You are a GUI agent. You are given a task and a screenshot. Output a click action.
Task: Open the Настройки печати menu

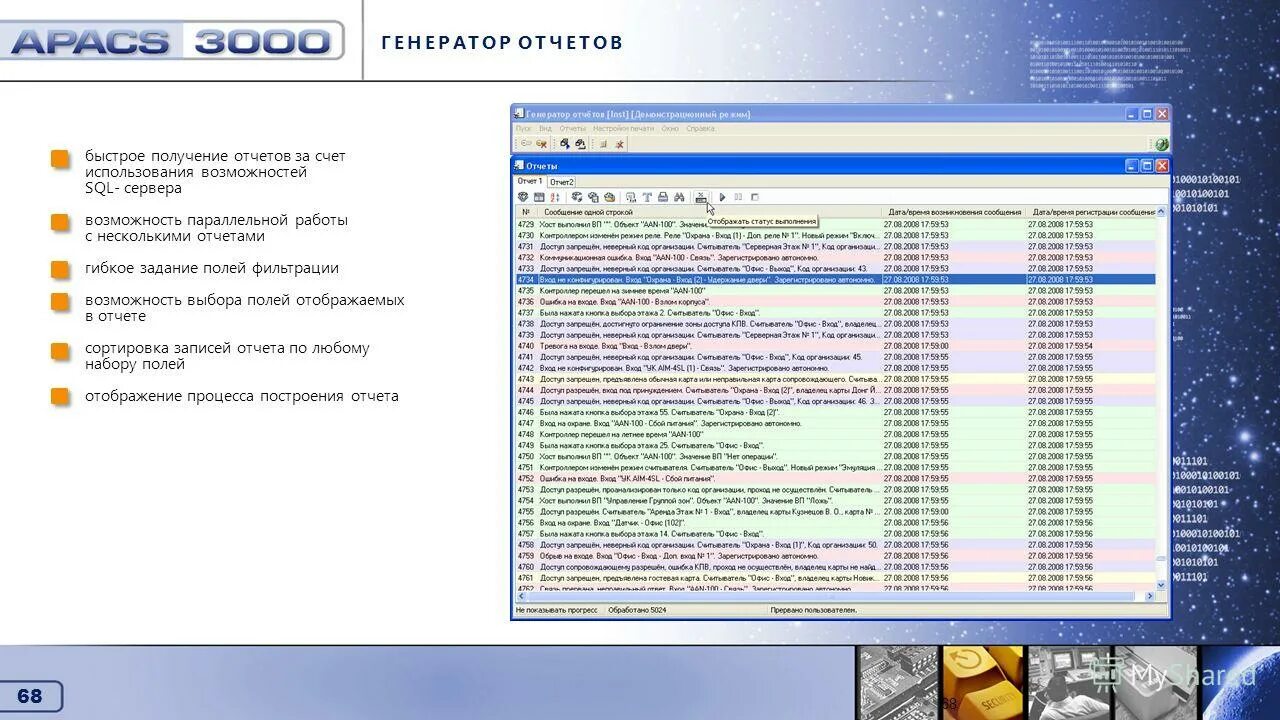pos(624,128)
